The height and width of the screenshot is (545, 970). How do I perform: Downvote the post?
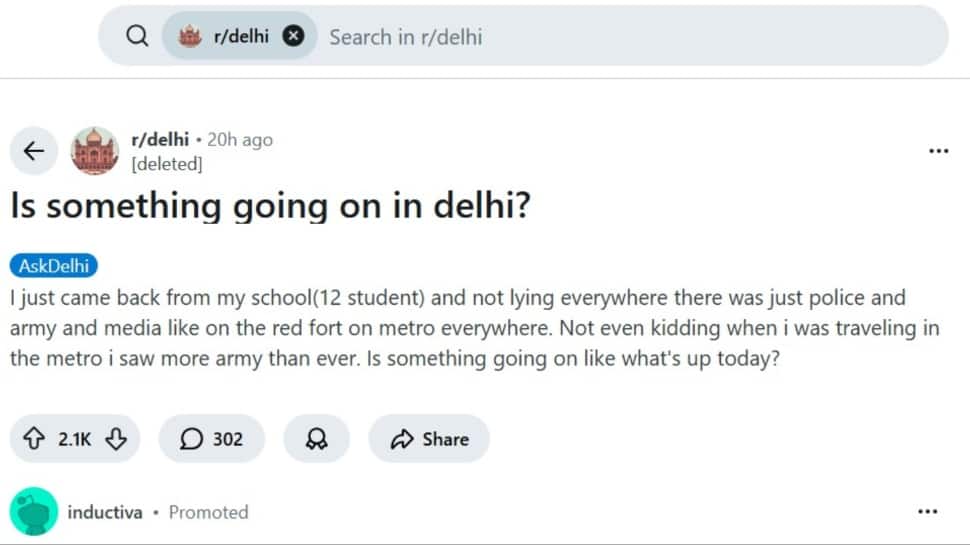point(116,439)
